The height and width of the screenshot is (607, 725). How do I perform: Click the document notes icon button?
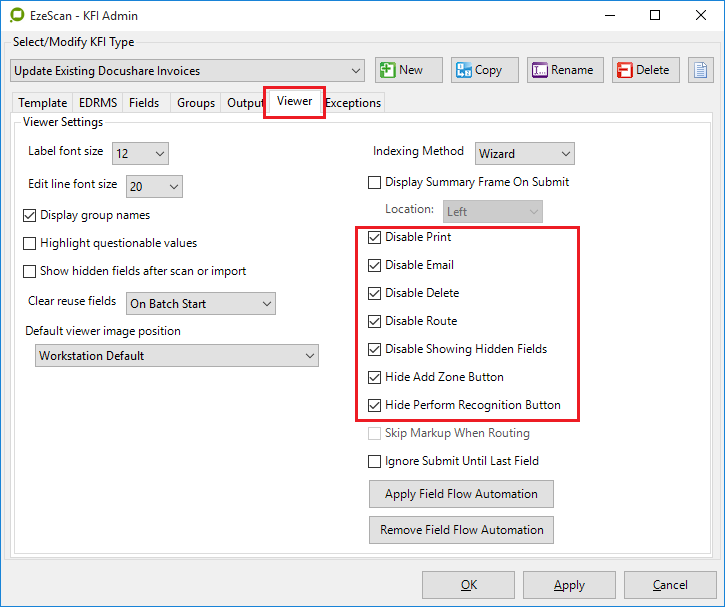coord(701,70)
